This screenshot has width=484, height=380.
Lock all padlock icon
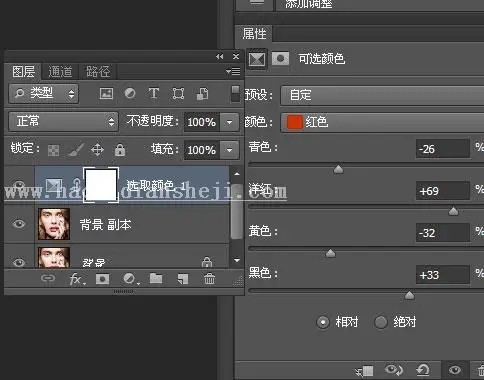click(x=120, y=150)
